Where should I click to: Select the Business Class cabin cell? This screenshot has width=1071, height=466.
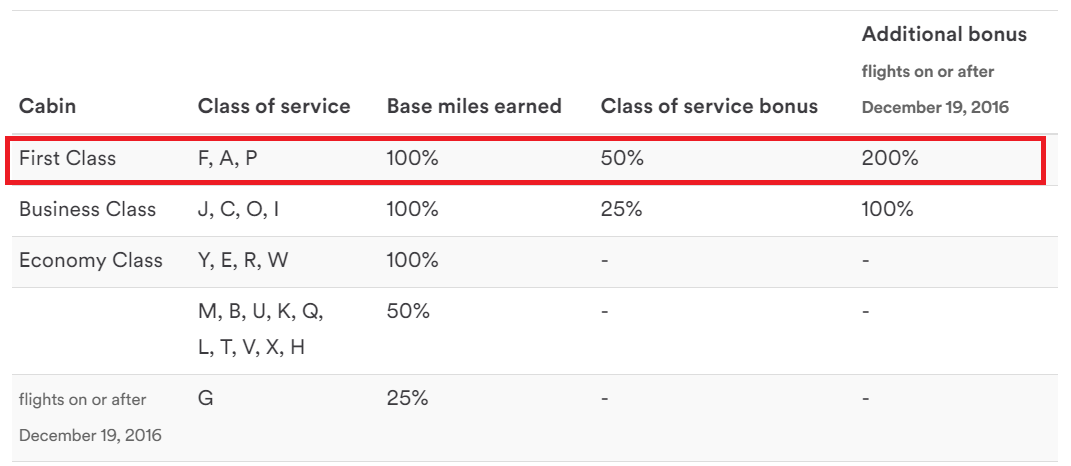[x=87, y=209]
